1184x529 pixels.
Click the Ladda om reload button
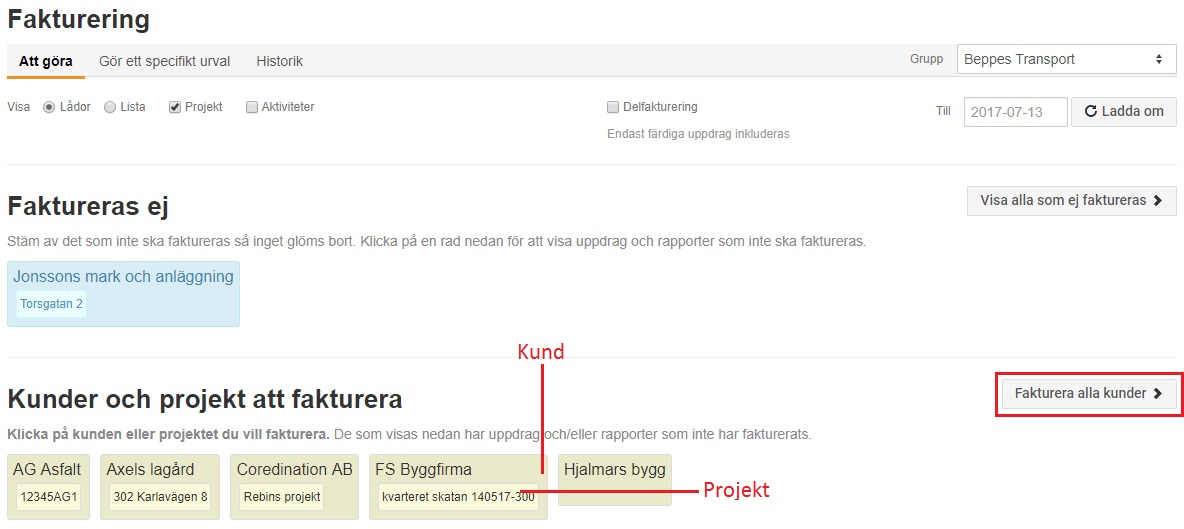pos(1124,112)
